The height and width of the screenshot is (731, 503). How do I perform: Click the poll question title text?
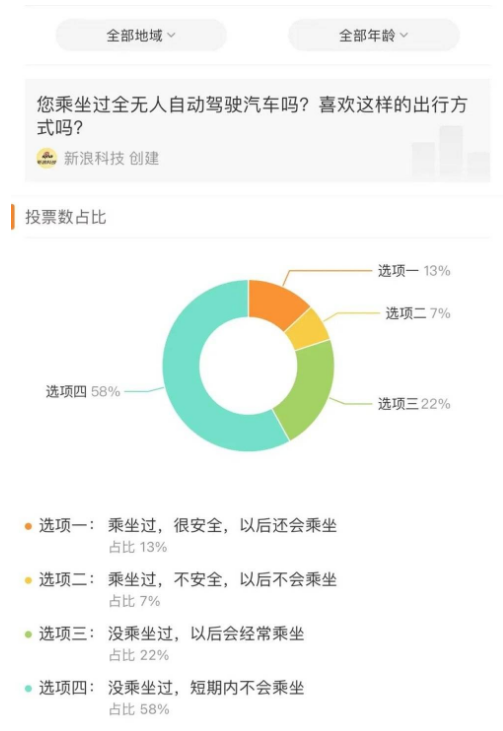pyautogui.click(x=252, y=116)
